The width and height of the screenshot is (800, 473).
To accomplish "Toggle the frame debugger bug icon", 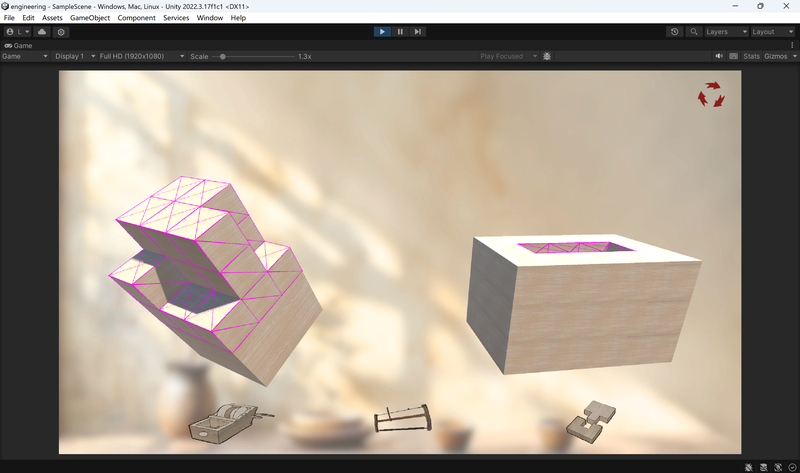I will 547,56.
